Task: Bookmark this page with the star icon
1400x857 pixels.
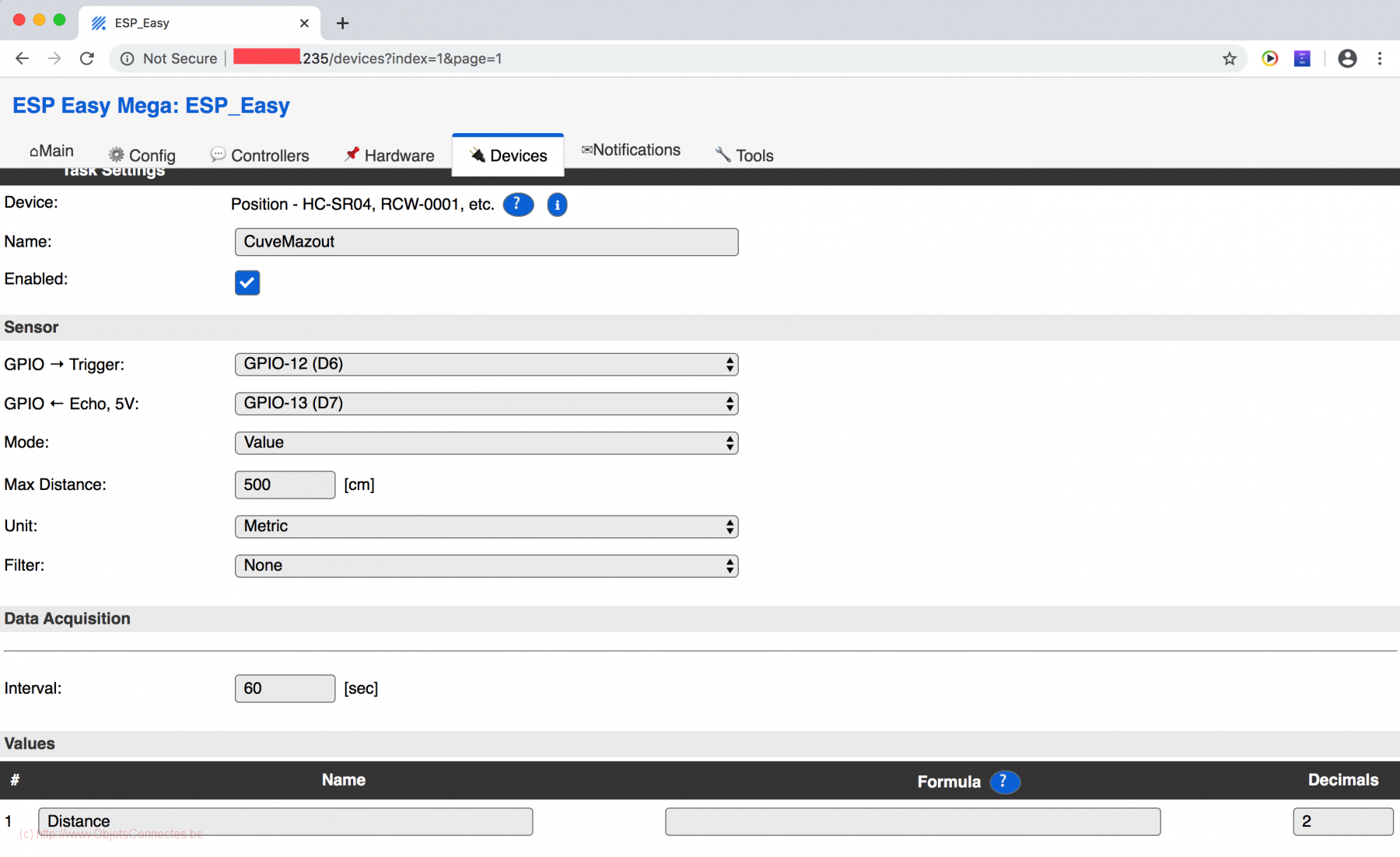Action: click(x=1229, y=58)
